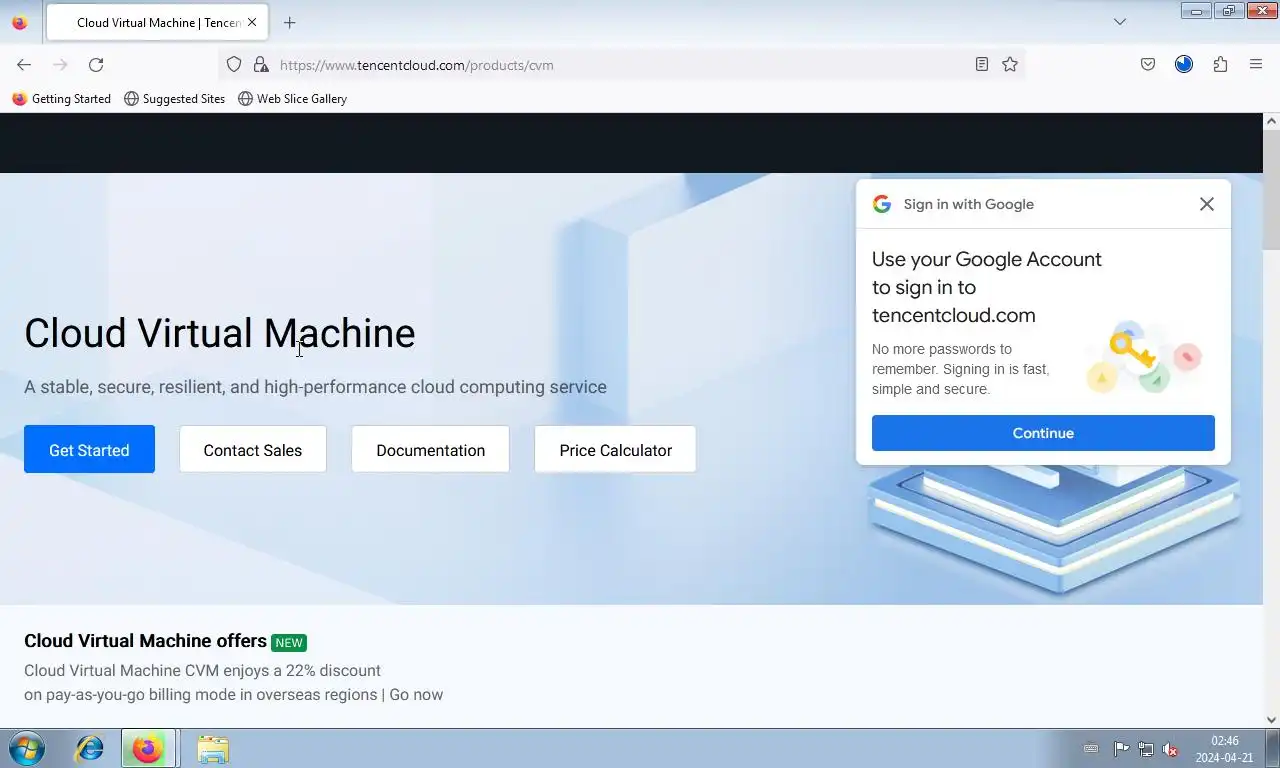Bookmark this page with the star icon

pos(1010,64)
